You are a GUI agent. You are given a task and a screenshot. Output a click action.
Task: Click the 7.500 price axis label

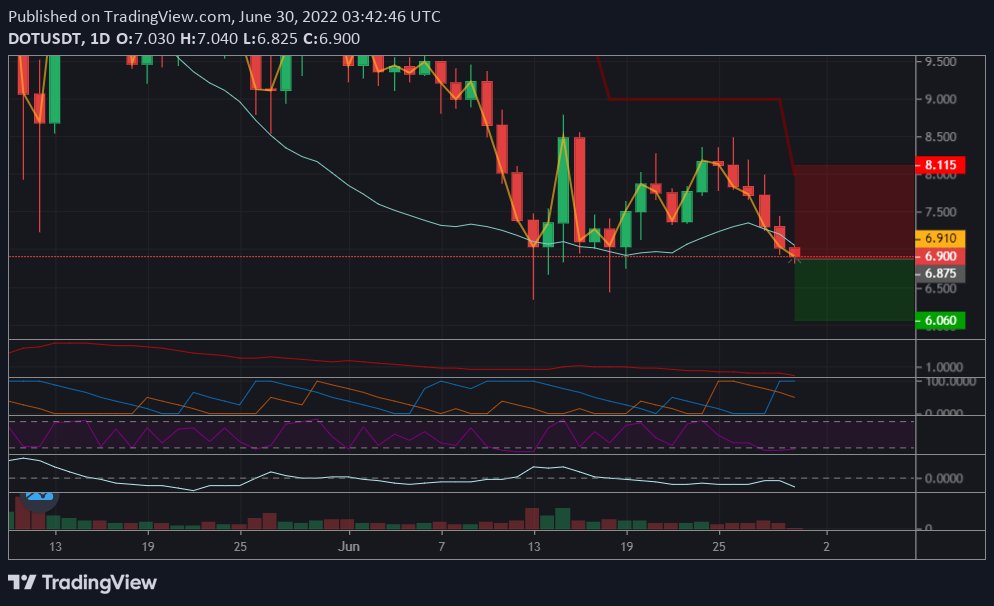tap(941, 212)
